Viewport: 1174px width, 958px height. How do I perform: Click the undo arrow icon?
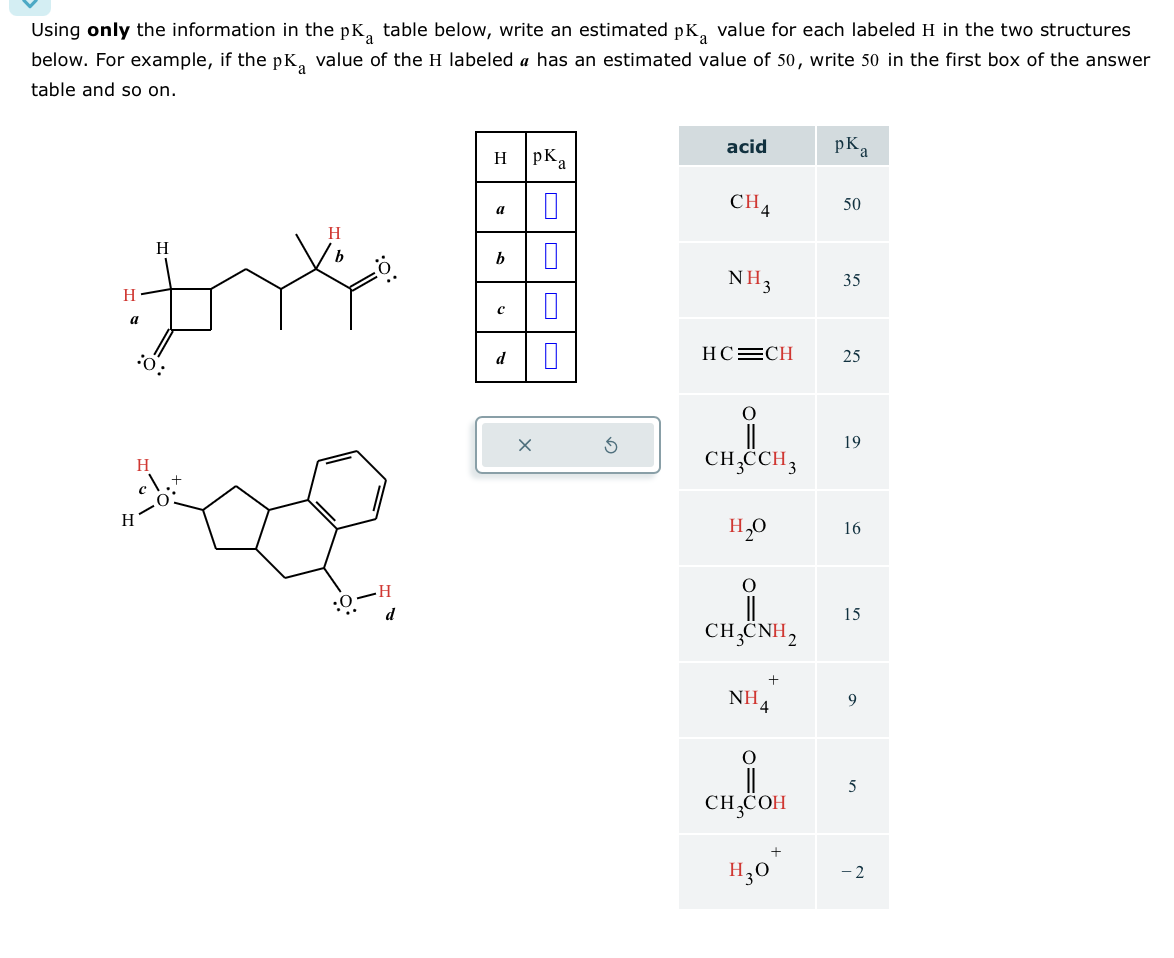[610, 443]
